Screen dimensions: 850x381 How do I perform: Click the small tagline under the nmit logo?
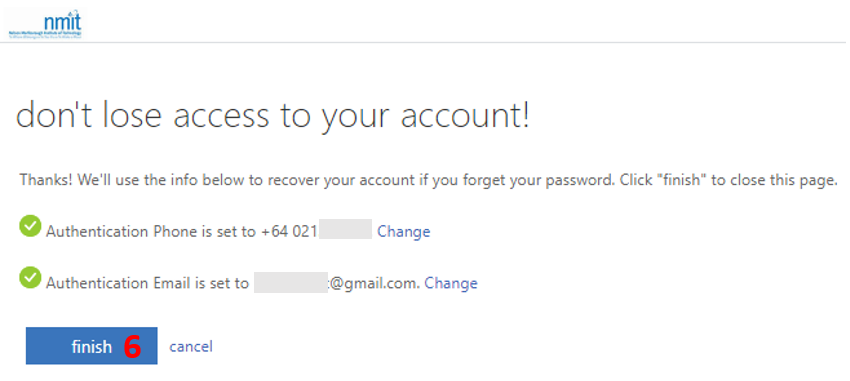point(45,35)
